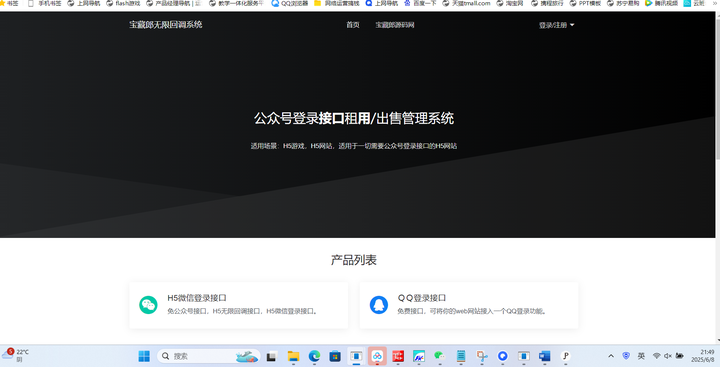
Task: Open the 携程旅行 bookmark
Action: click(x=547, y=3)
